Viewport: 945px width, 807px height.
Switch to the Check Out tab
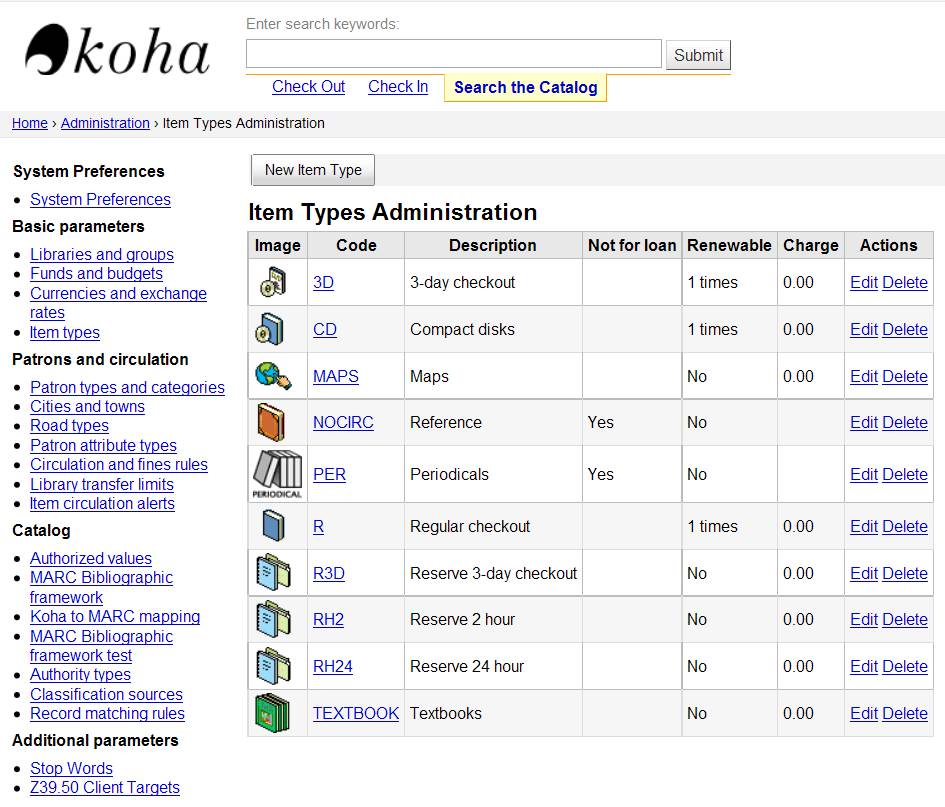(x=308, y=87)
